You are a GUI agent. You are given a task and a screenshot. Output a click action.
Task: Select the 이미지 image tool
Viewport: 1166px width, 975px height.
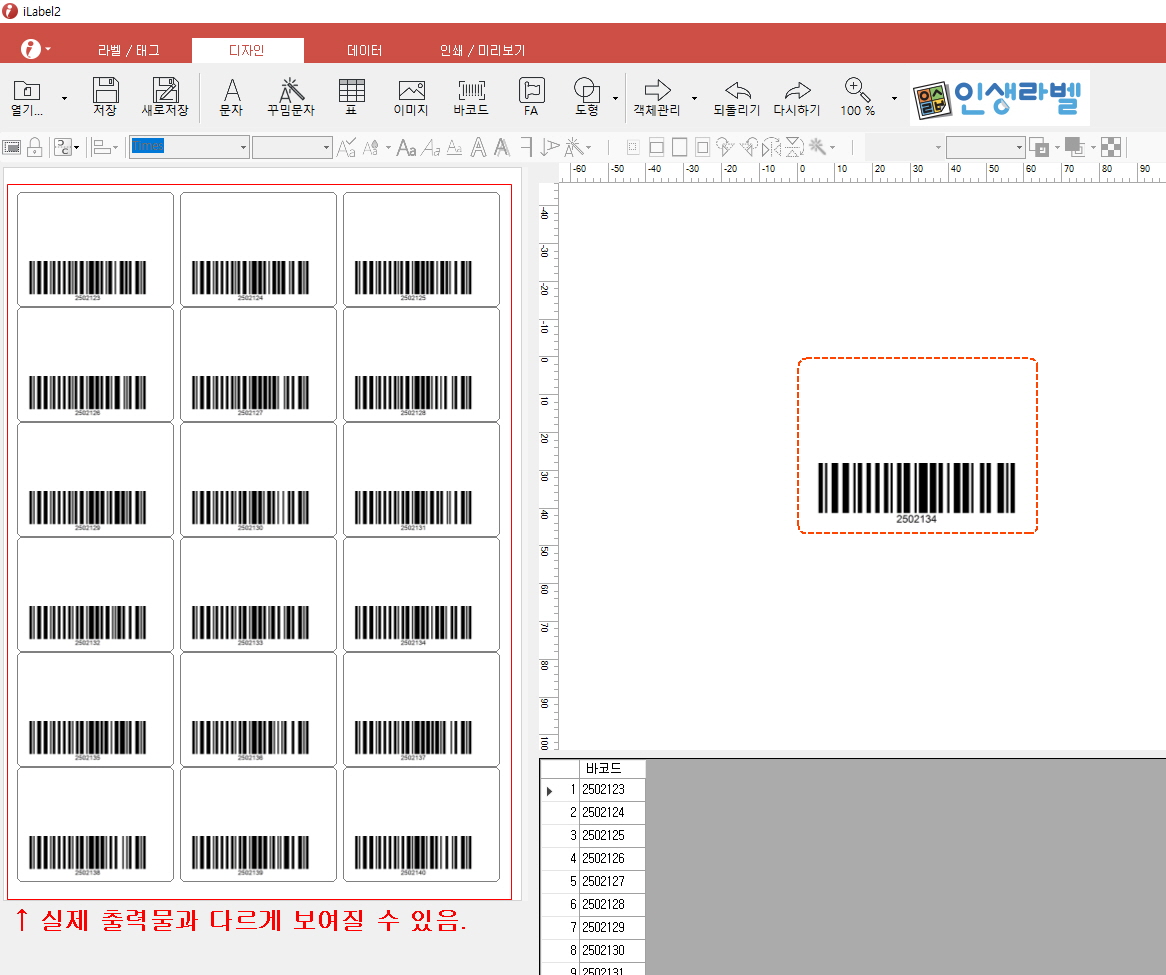(x=411, y=98)
